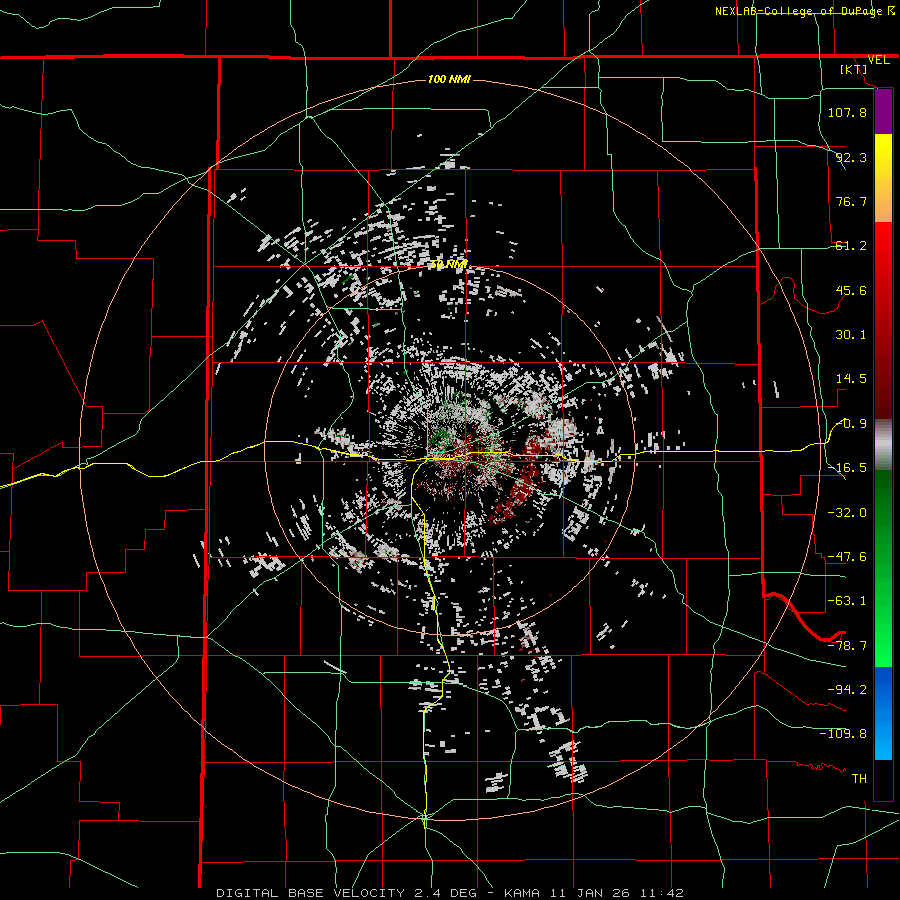Click the 50 NMI range ring label

click(x=449, y=264)
